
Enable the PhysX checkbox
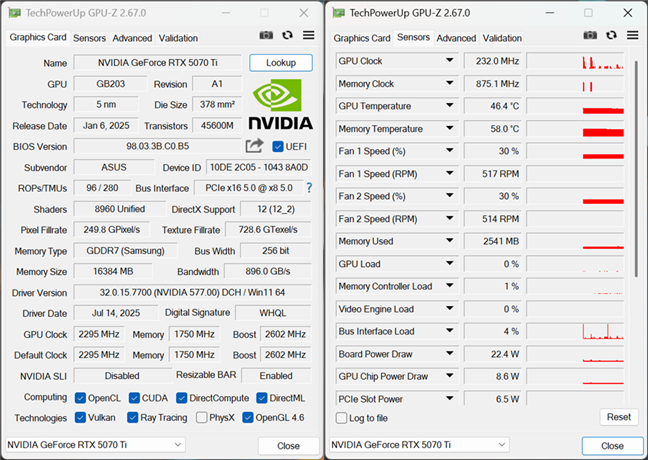click(201, 417)
